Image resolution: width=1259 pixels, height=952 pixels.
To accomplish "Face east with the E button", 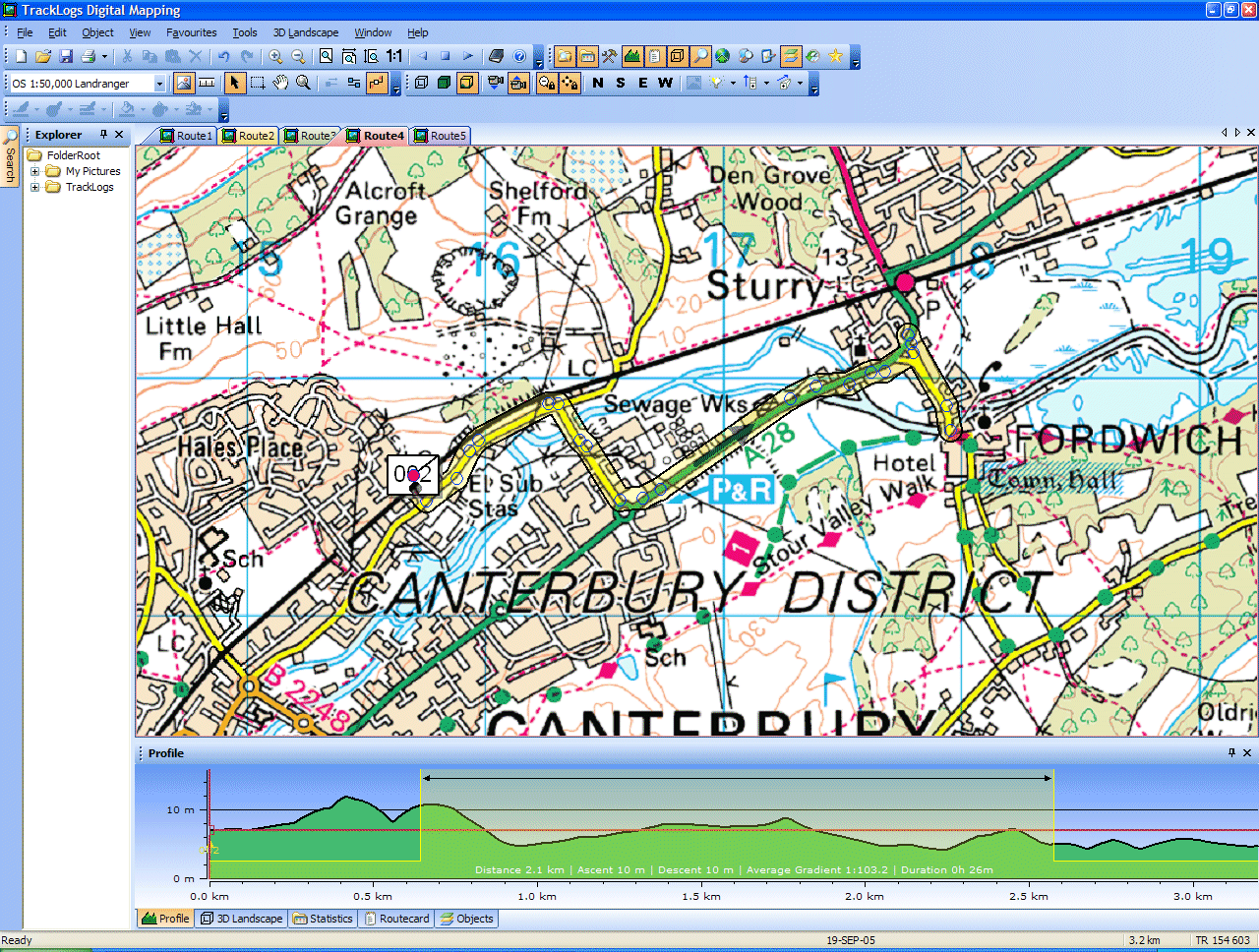I will pyautogui.click(x=643, y=83).
